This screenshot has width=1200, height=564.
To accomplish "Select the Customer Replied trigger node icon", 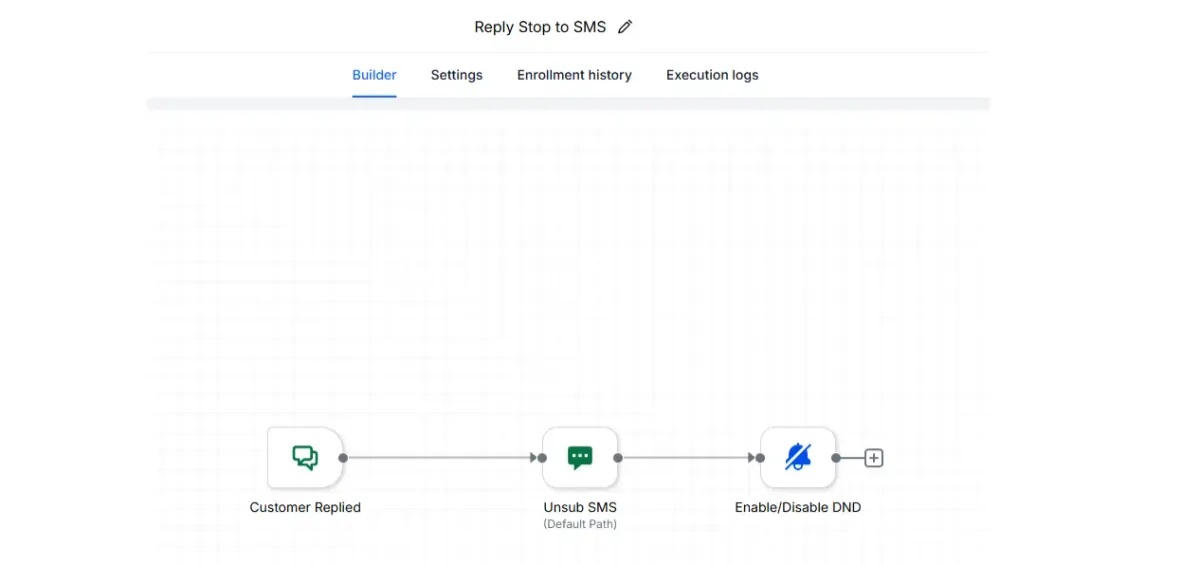I will click(305, 458).
